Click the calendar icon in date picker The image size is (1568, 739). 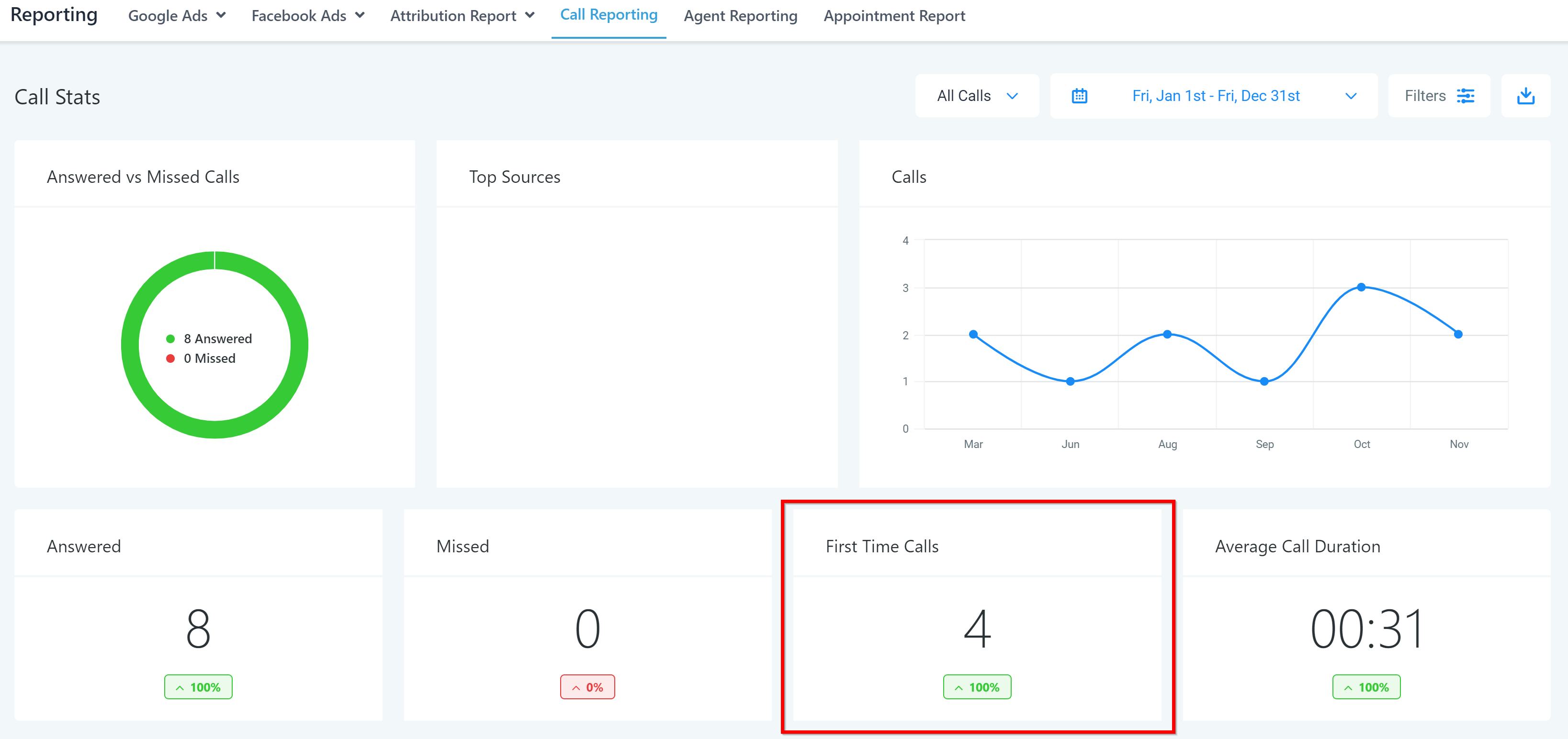click(1079, 96)
